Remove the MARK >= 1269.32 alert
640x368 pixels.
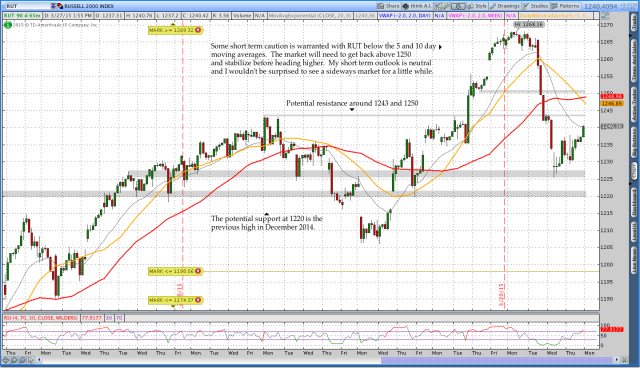click(198, 30)
